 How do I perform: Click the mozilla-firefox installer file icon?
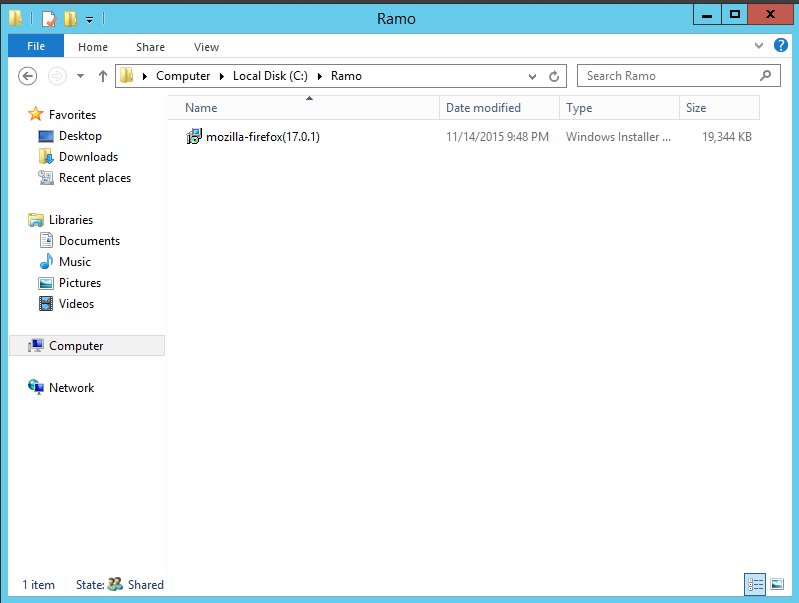pyautogui.click(x=194, y=137)
